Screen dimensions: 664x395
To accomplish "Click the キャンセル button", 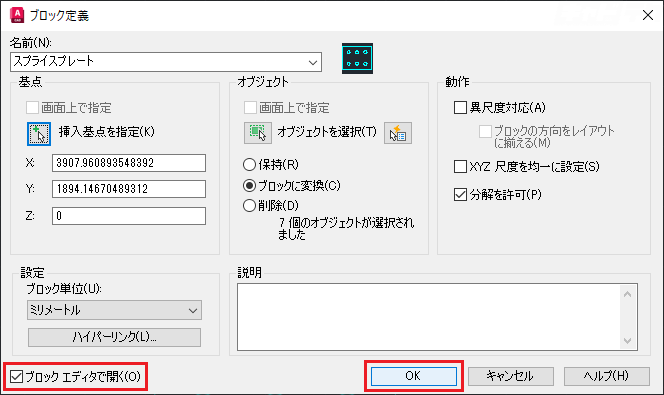I will coord(510,376).
